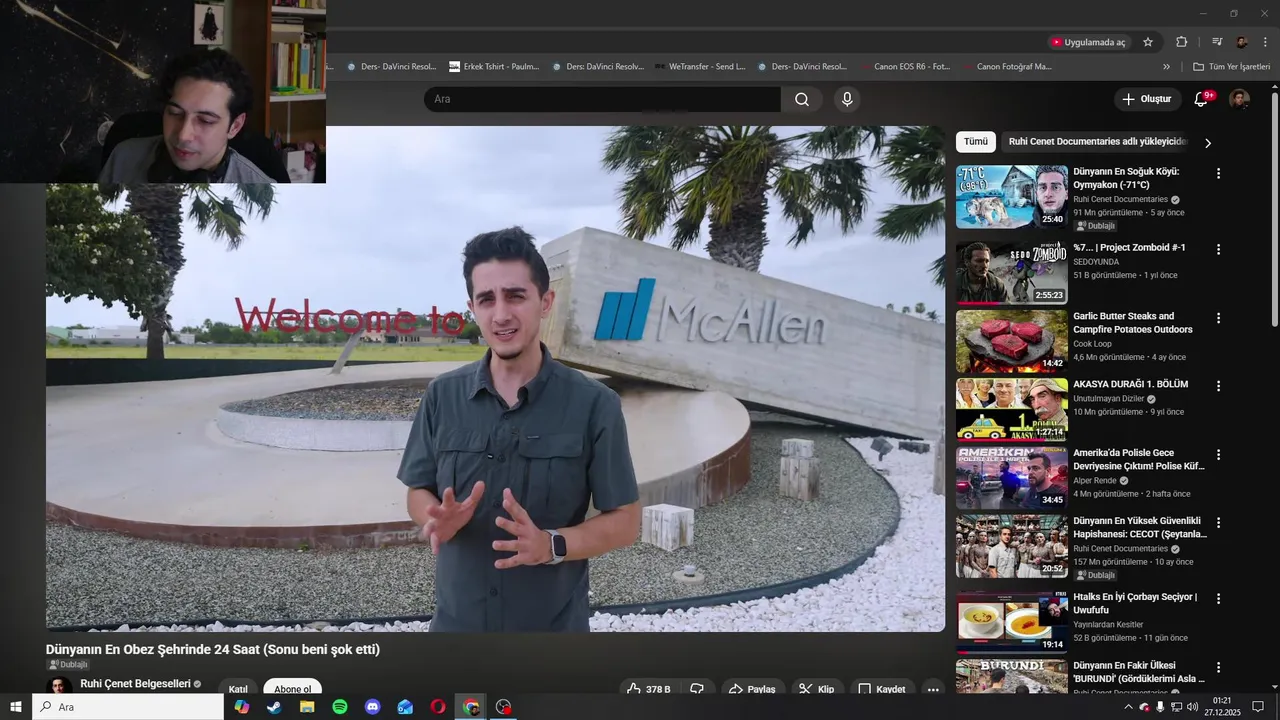Screen dimensions: 1280x720
Task: Open Amerika'da Polisle Gece Devriyesine title
Action: click(x=1139, y=459)
